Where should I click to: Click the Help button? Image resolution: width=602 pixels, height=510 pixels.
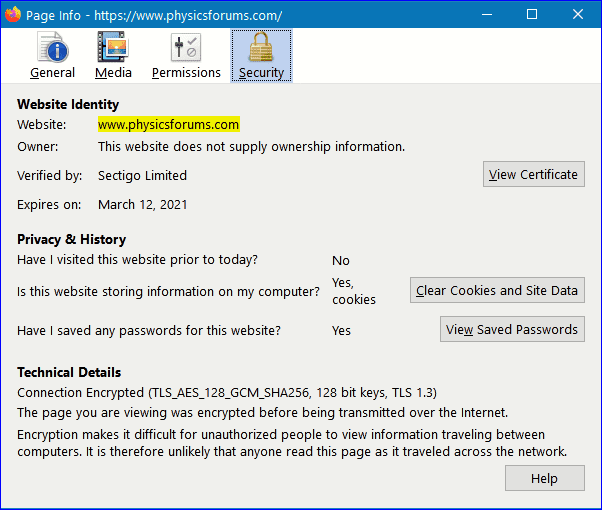click(x=544, y=478)
